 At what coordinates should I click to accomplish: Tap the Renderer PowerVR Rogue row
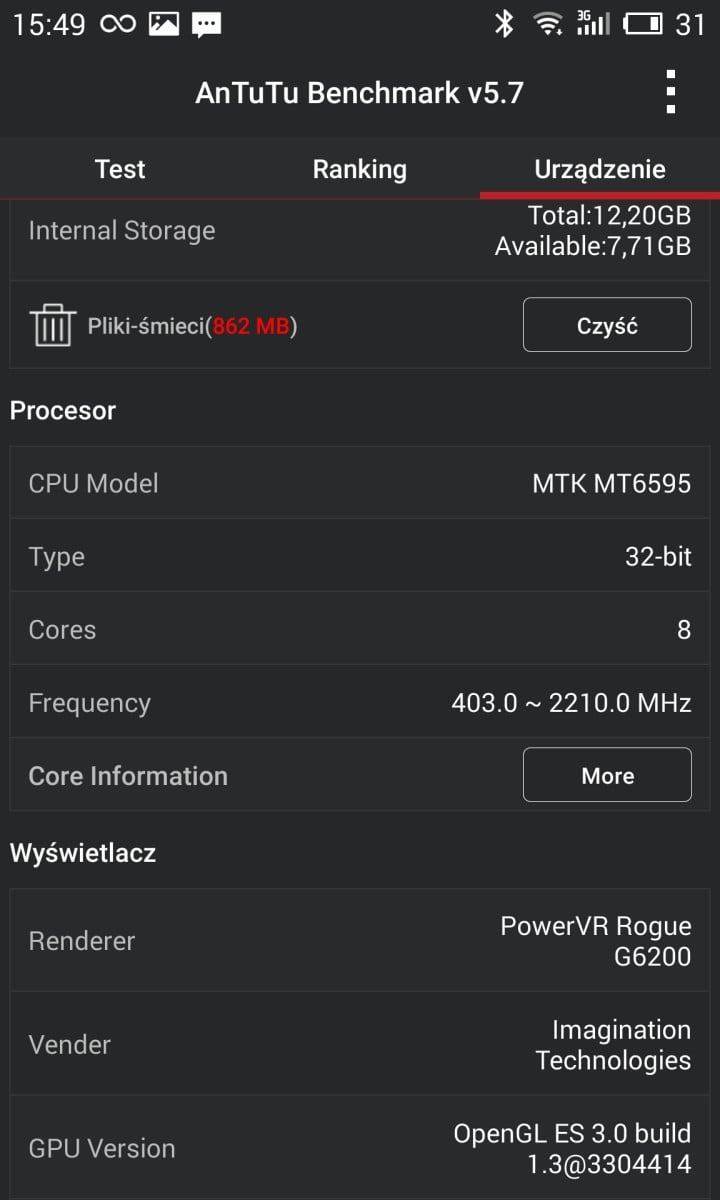click(x=360, y=940)
